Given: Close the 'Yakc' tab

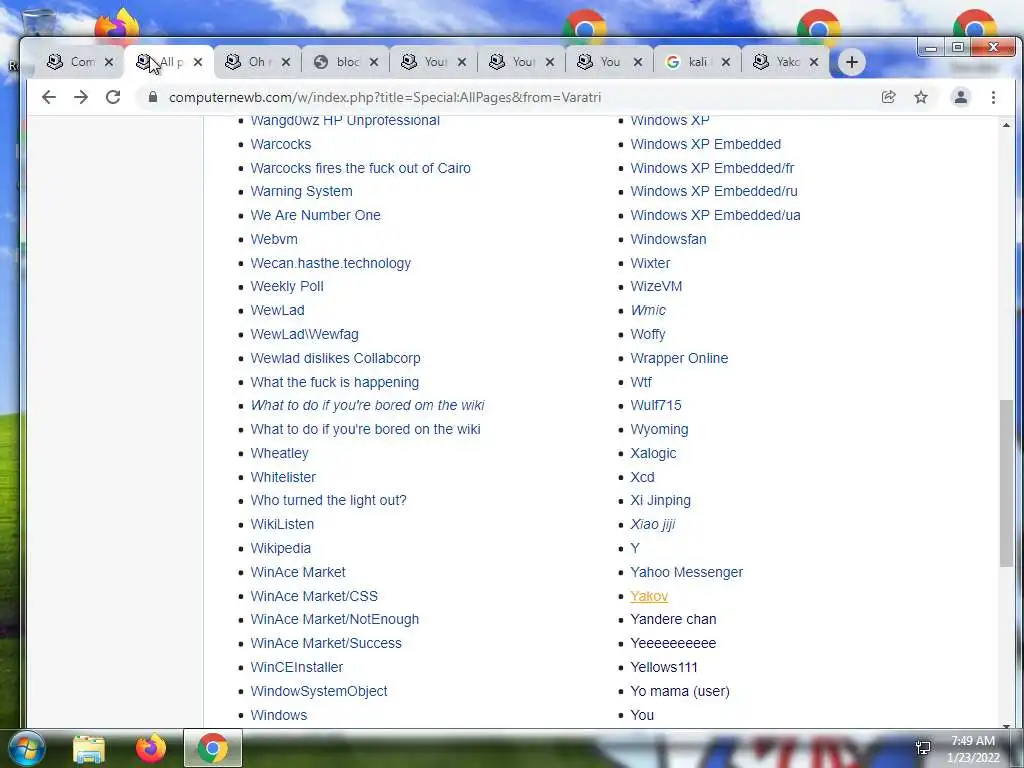Looking at the screenshot, I should pos(814,62).
